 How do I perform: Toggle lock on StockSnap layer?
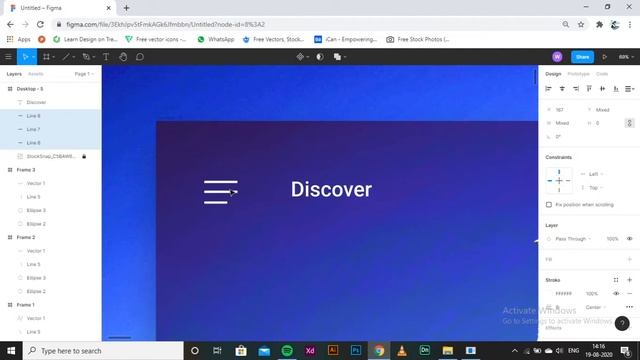tap(84, 156)
